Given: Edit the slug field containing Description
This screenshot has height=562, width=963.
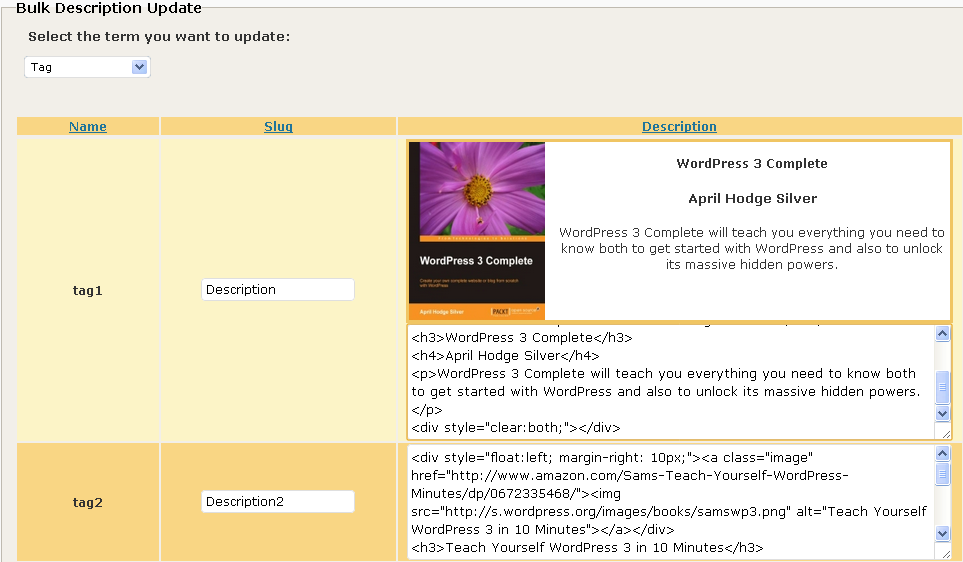Looking at the screenshot, I should pyautogui.click(x=278, y=290).
